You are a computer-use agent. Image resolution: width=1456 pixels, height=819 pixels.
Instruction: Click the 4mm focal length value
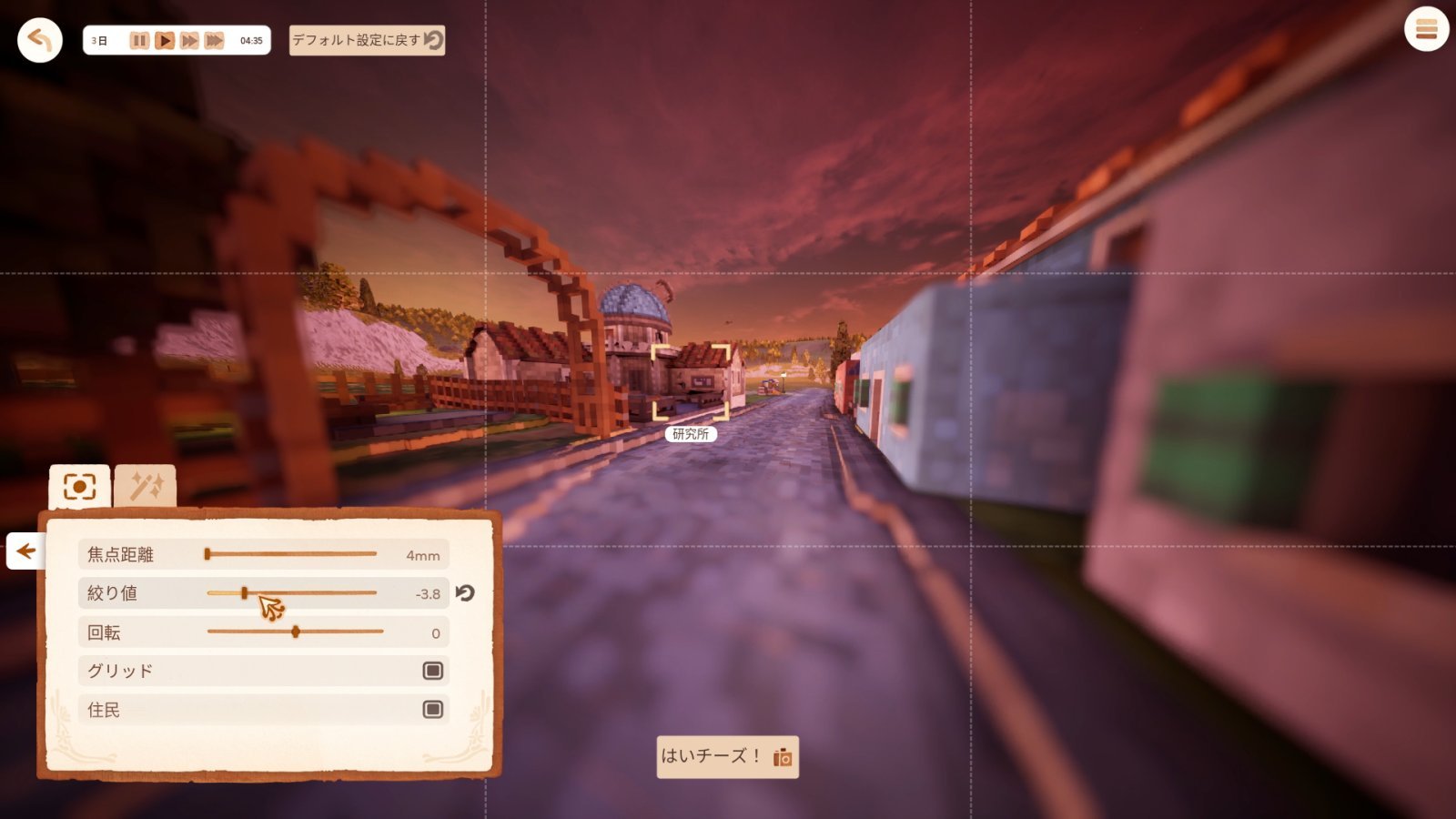[423, 555]
